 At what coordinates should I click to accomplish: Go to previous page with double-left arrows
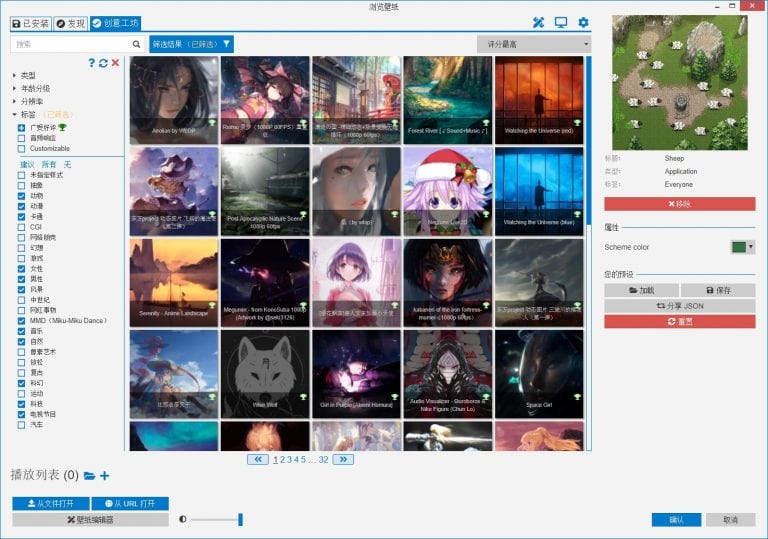258,459
